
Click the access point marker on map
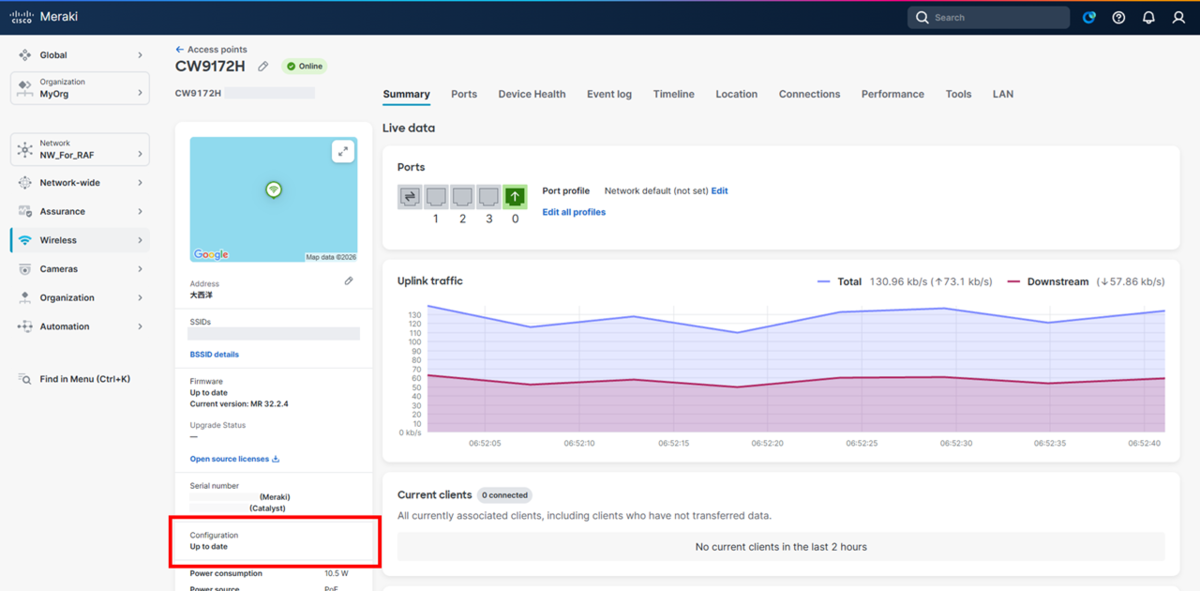[273, 189]
